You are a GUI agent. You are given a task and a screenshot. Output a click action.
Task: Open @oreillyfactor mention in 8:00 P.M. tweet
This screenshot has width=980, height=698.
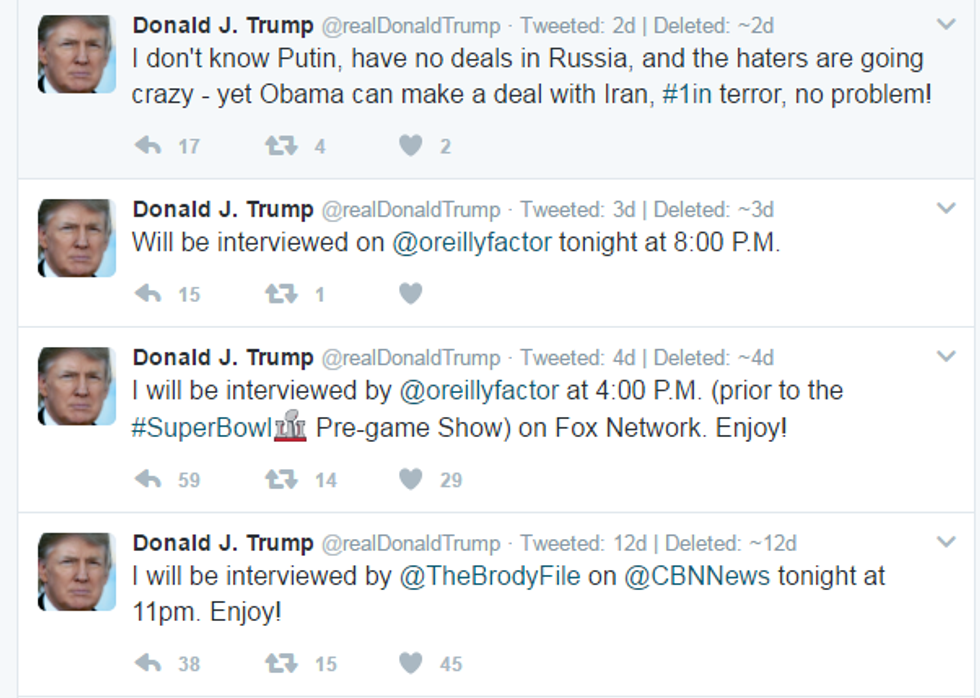pos(472,243)
